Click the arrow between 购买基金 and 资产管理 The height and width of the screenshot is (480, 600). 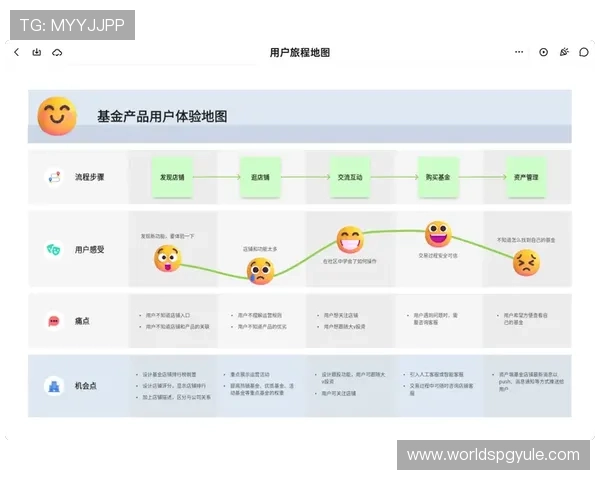point(483,177)
